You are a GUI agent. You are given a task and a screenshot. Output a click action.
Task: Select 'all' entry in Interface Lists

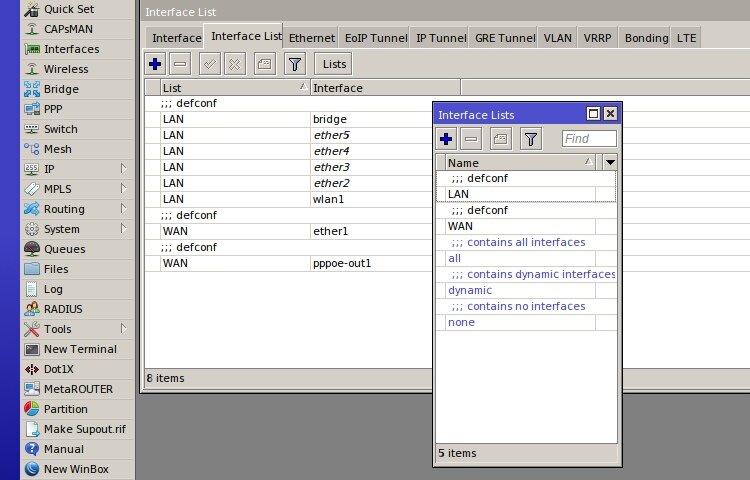tap(526, 258)
